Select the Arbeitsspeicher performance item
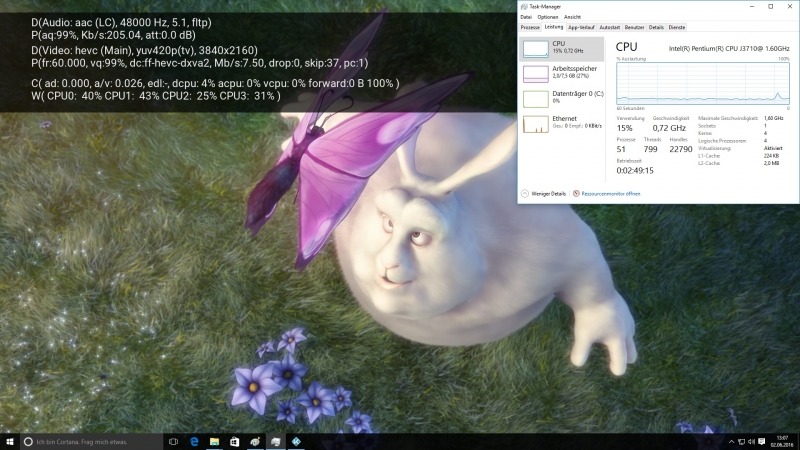 pyautogui.click(x=562, y=73)
